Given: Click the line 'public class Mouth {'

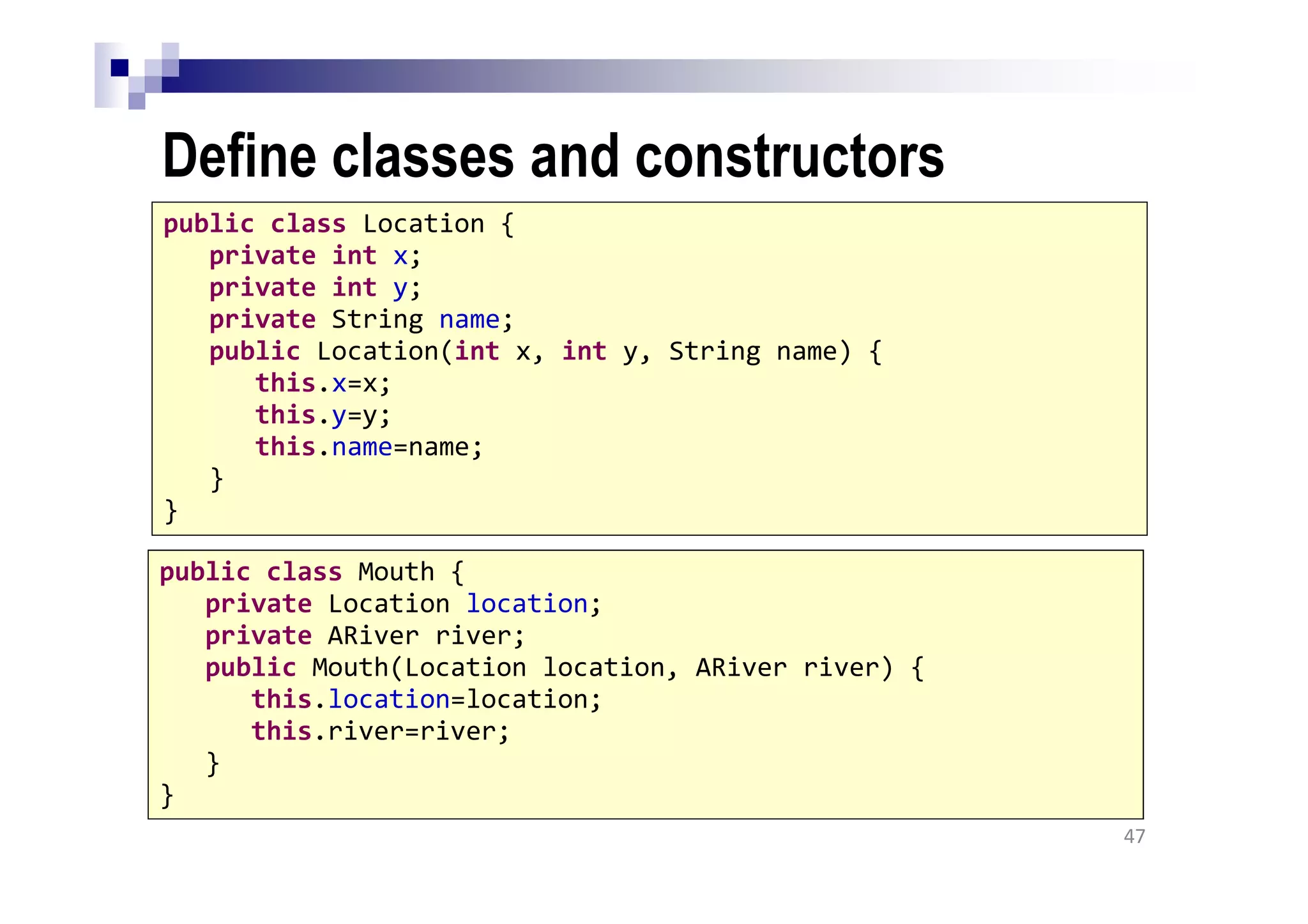Looking at the screenshot, I should coord(312,572).
